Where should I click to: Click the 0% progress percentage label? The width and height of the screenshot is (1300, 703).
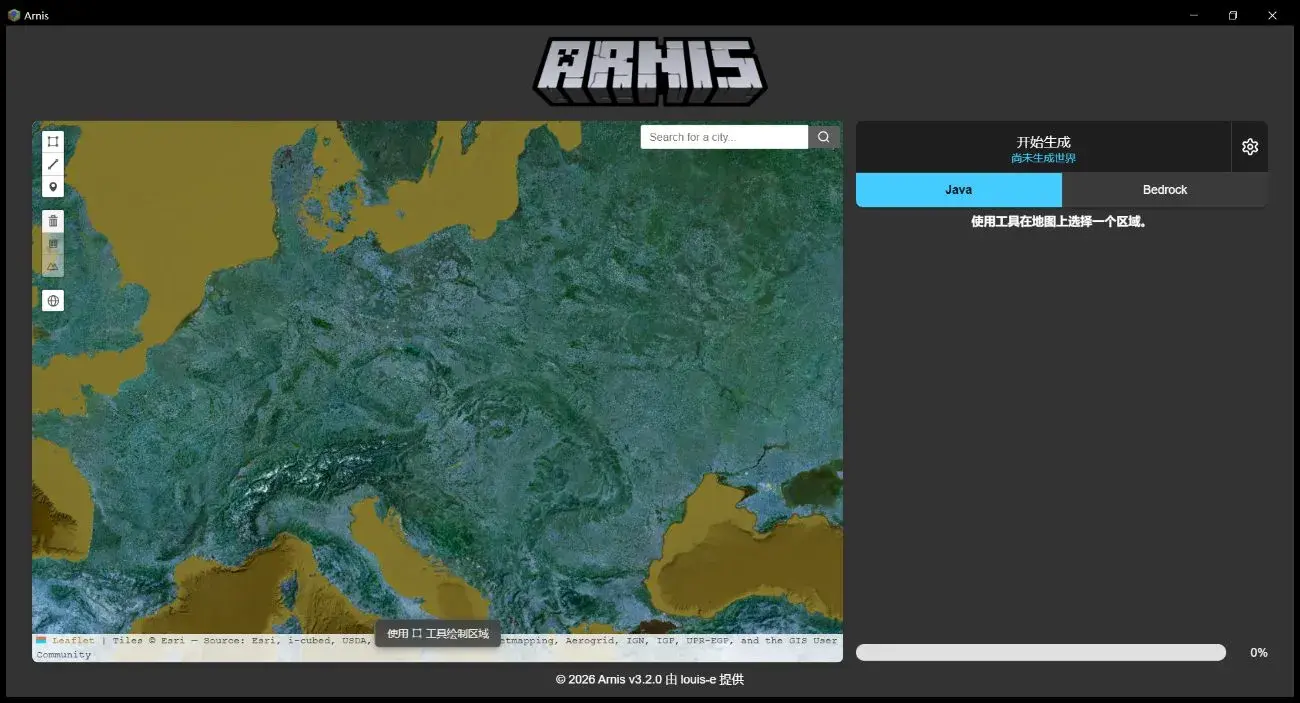[1259, 653]
